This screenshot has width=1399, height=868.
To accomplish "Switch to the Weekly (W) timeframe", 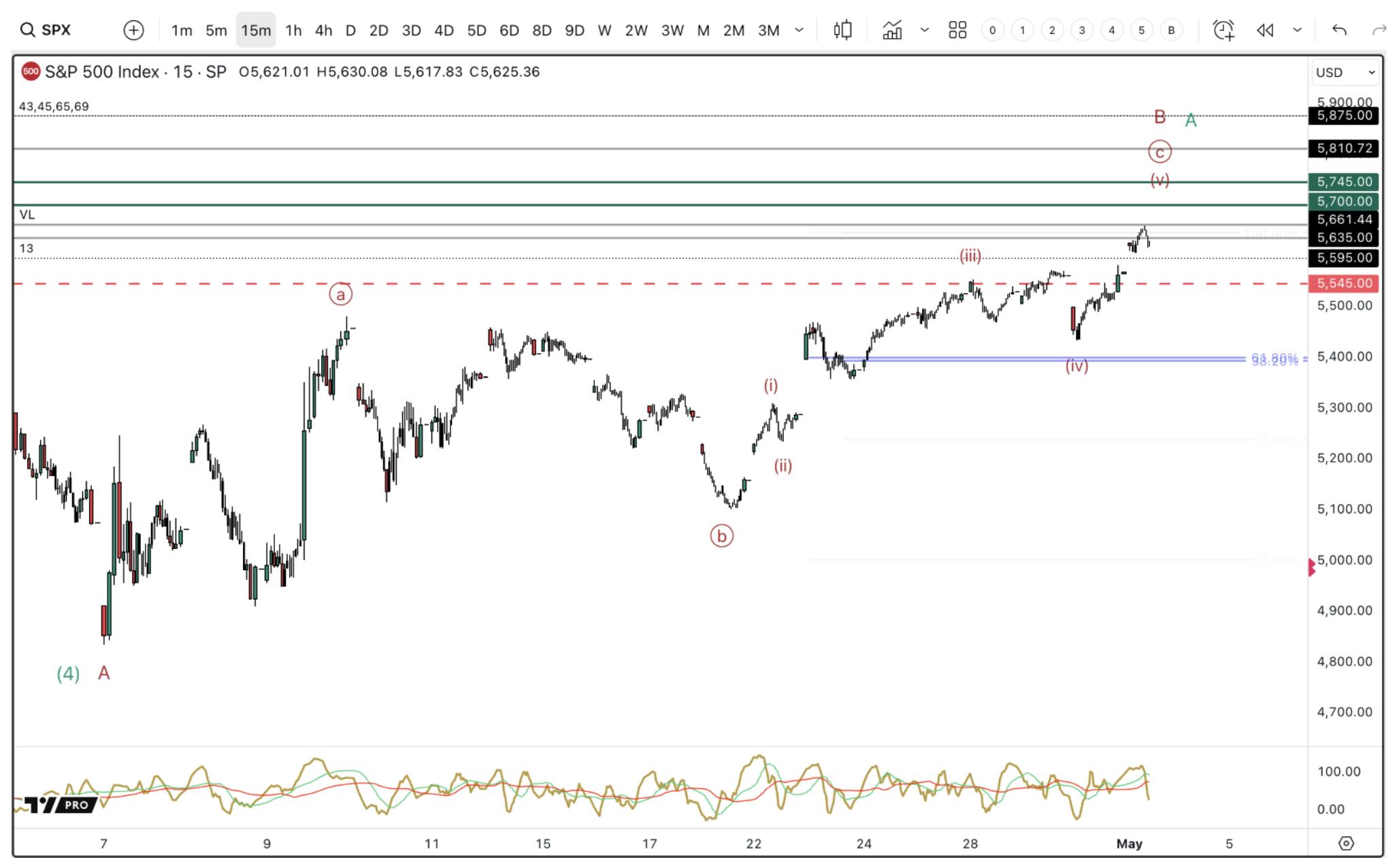I will pos(604,30).
